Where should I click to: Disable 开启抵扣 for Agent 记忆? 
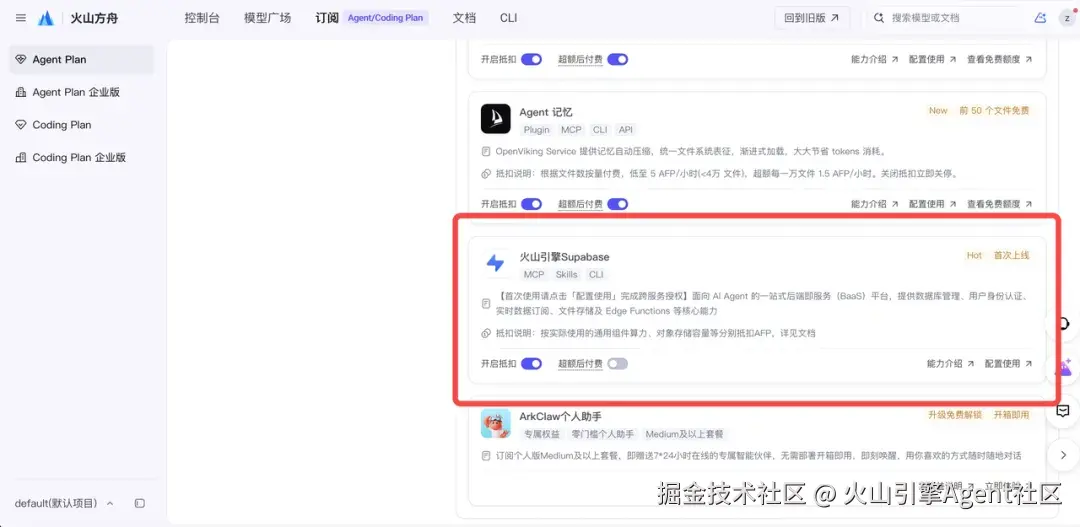coord(531,204)
